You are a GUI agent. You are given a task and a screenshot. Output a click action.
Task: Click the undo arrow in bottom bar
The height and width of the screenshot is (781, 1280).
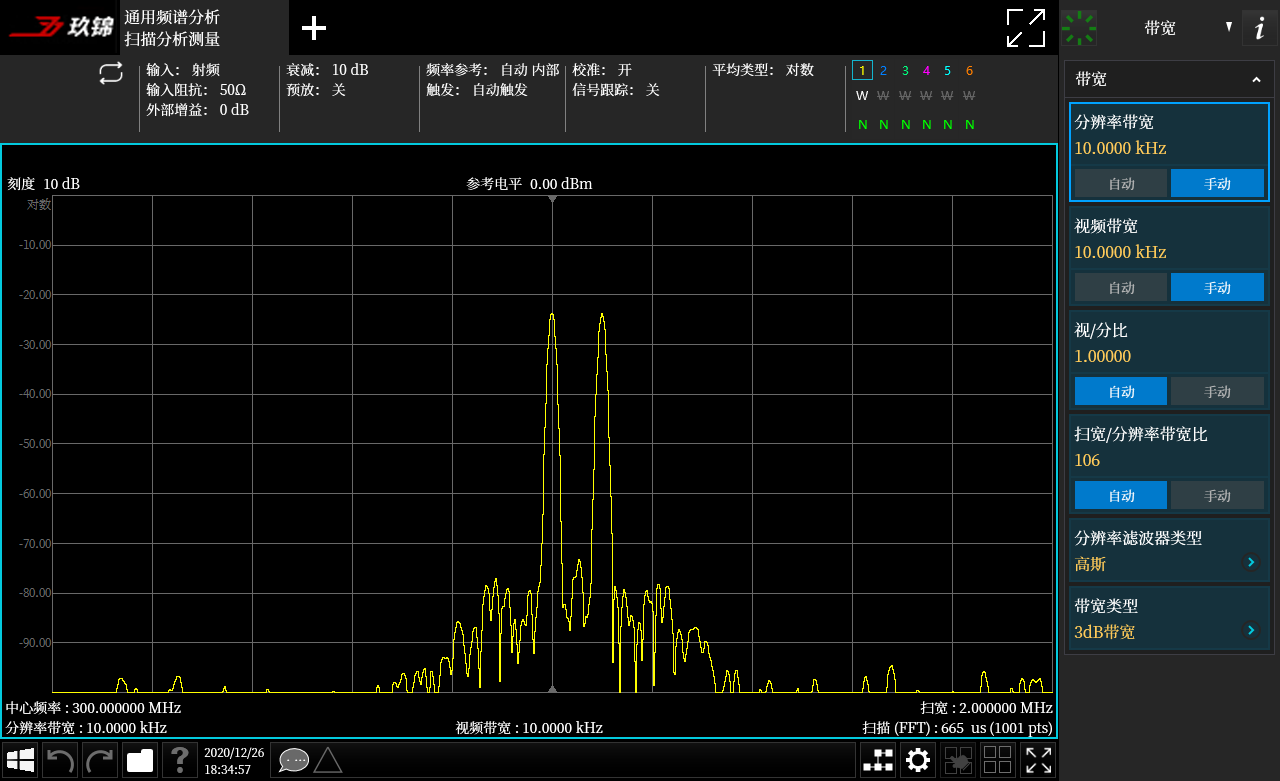coord(60,761)
